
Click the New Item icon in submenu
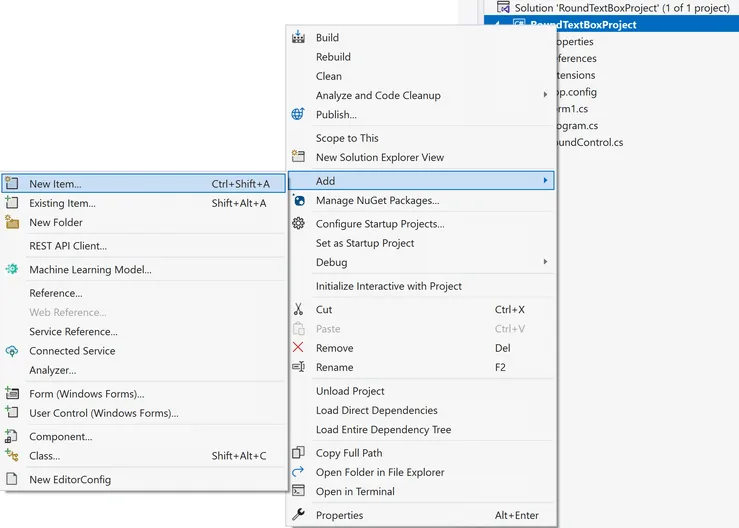[x=12, y=183]
